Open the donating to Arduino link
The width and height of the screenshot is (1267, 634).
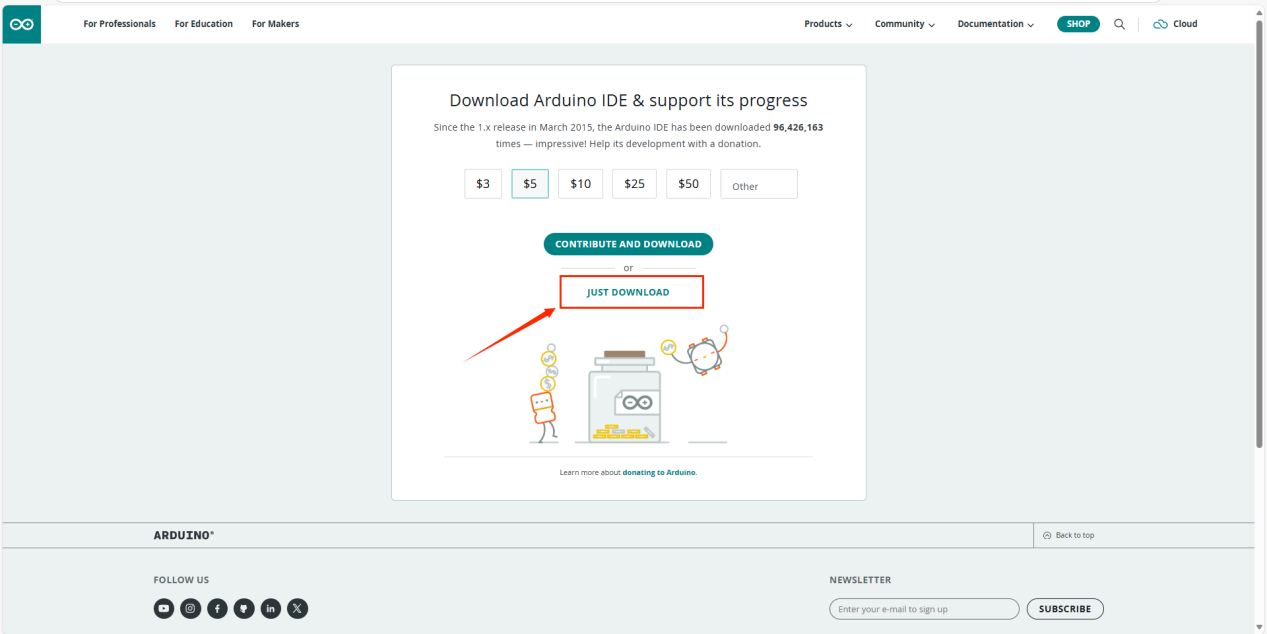[x=659, y=472]
